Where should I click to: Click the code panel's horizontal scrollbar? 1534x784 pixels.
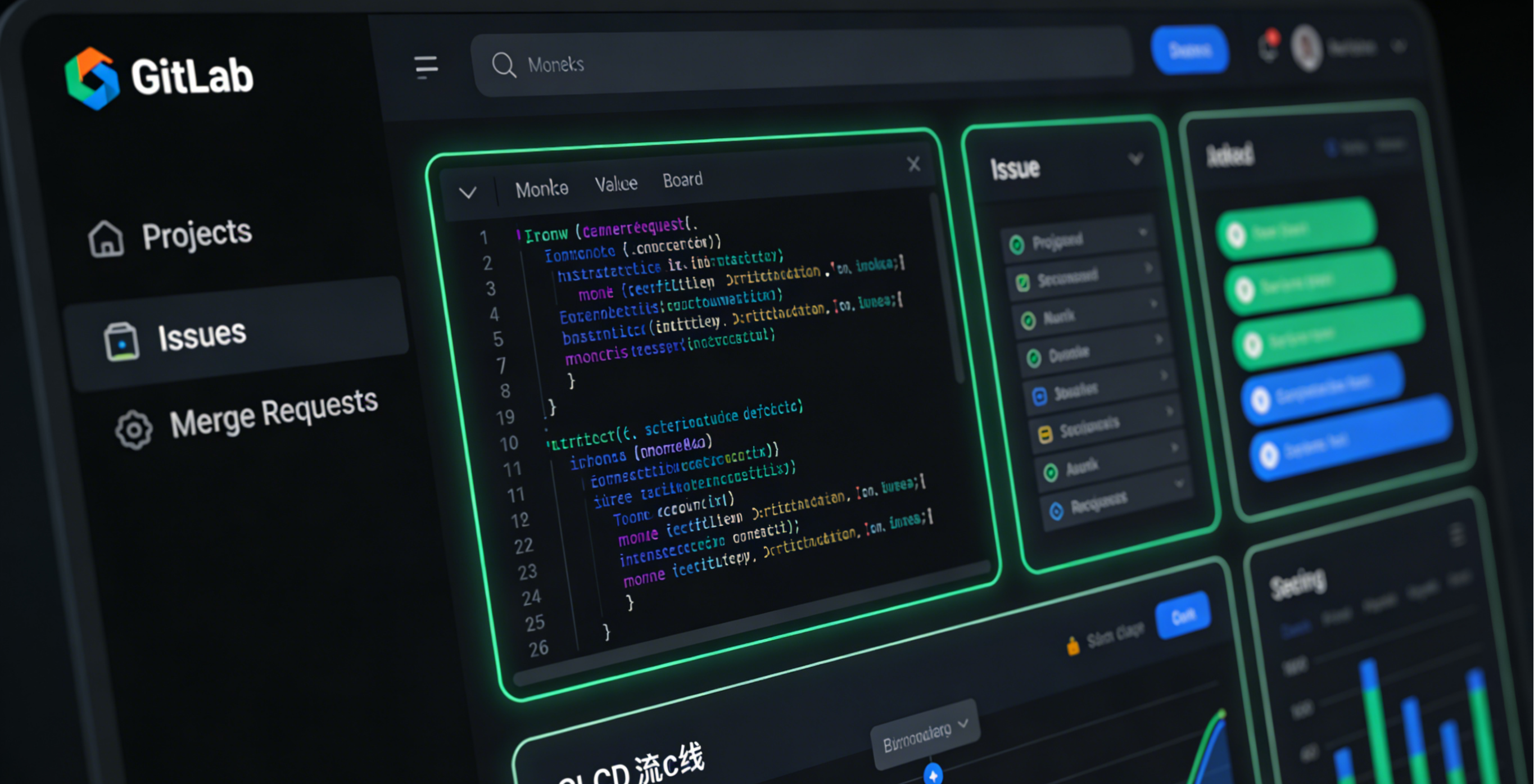point(752,624)
